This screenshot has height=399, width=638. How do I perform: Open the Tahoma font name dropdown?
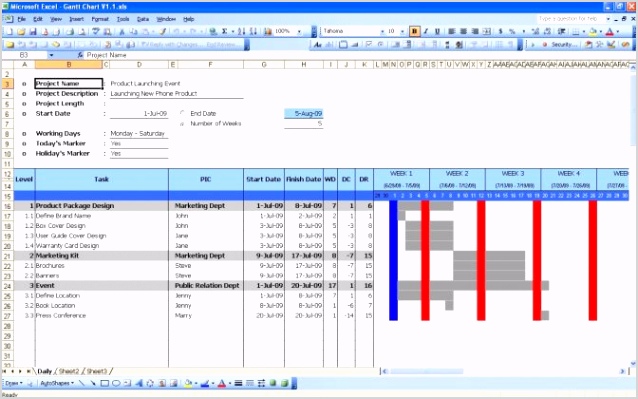(382, 31)
